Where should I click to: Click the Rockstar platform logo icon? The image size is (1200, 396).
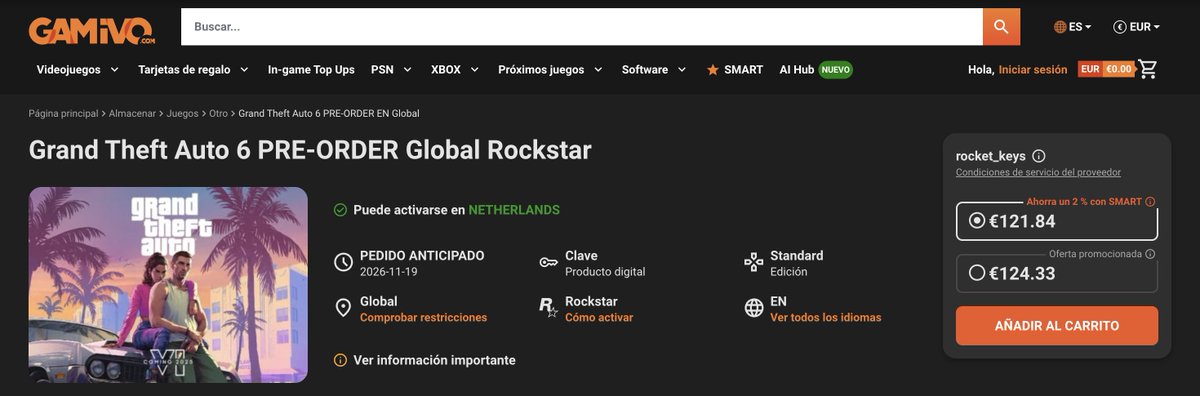pos(548,308)
